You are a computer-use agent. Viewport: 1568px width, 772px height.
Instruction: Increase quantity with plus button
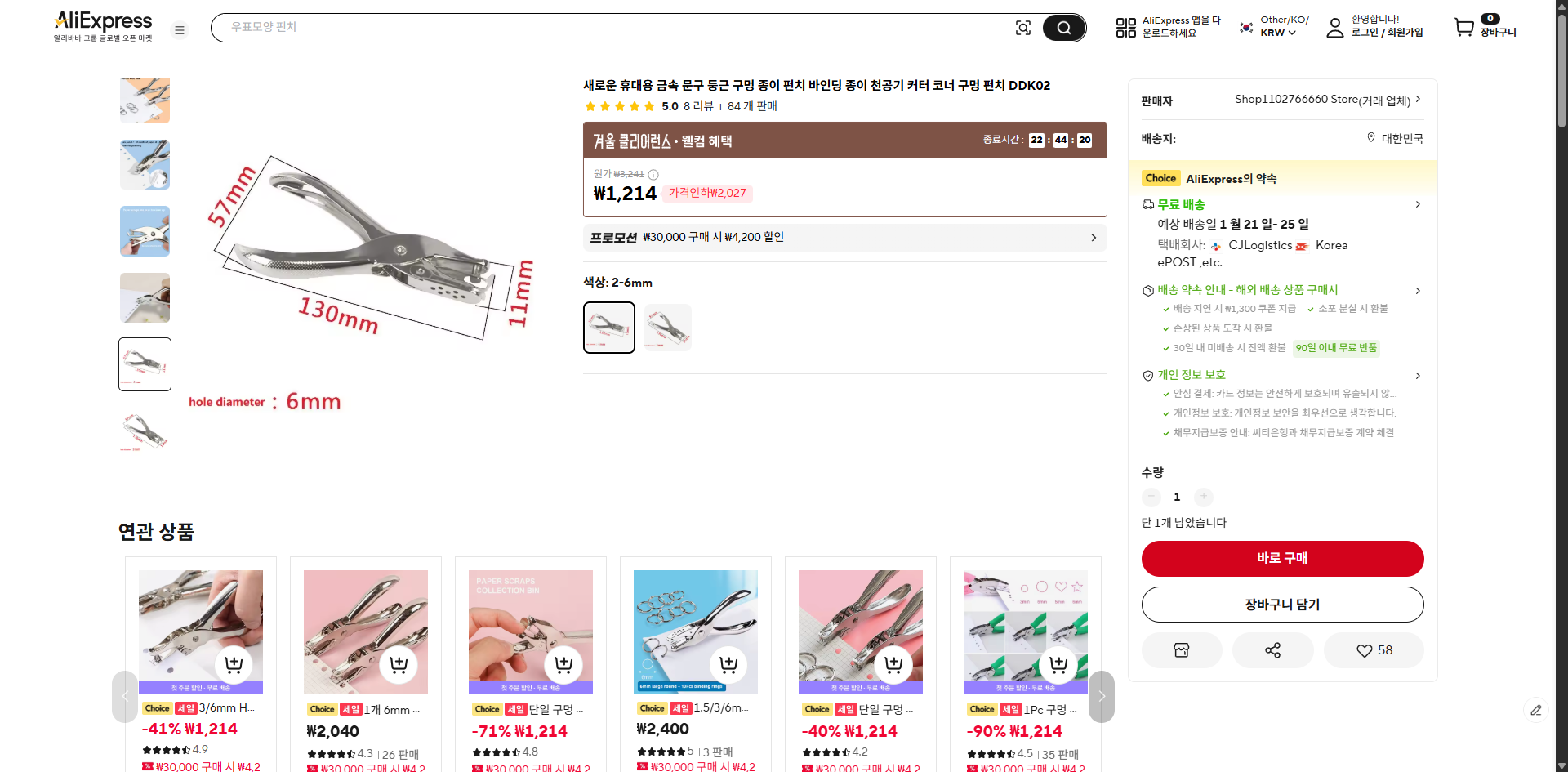pos(1203,497)
